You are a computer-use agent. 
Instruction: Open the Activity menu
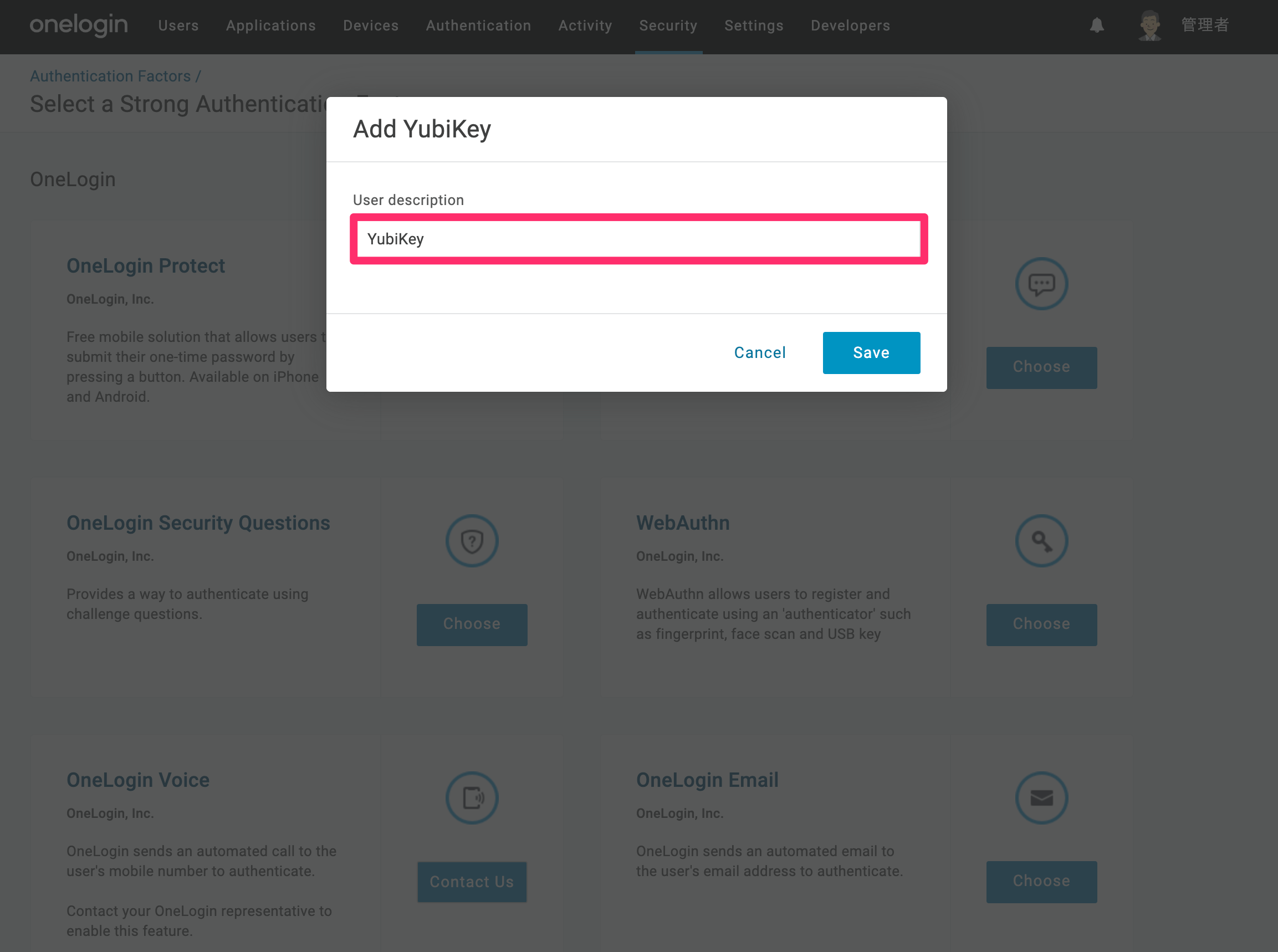pos(585,25)
